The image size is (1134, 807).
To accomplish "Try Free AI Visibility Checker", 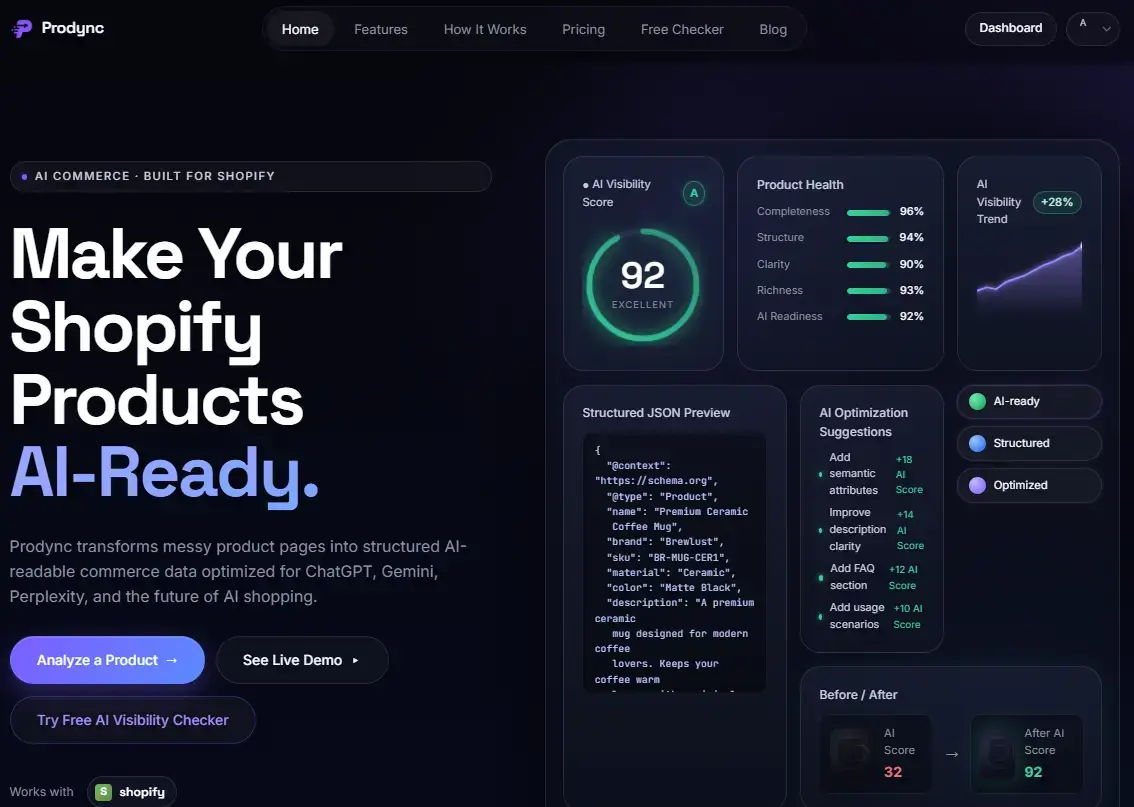I will 133,720.
